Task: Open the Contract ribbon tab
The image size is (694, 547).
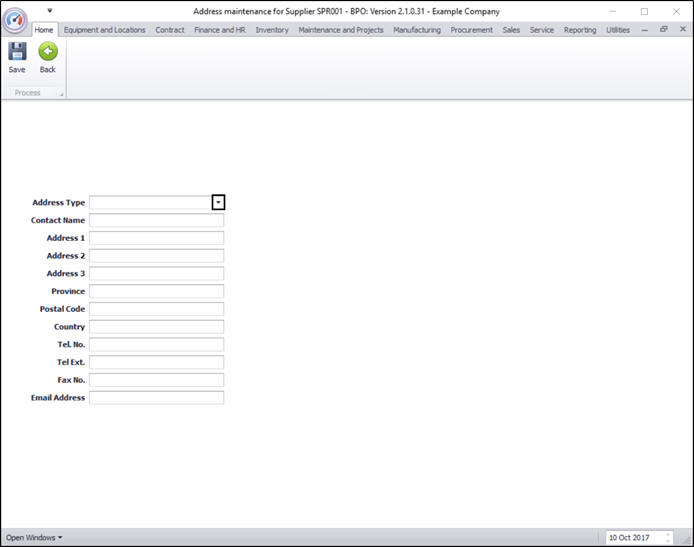Action: pos(170,30)
